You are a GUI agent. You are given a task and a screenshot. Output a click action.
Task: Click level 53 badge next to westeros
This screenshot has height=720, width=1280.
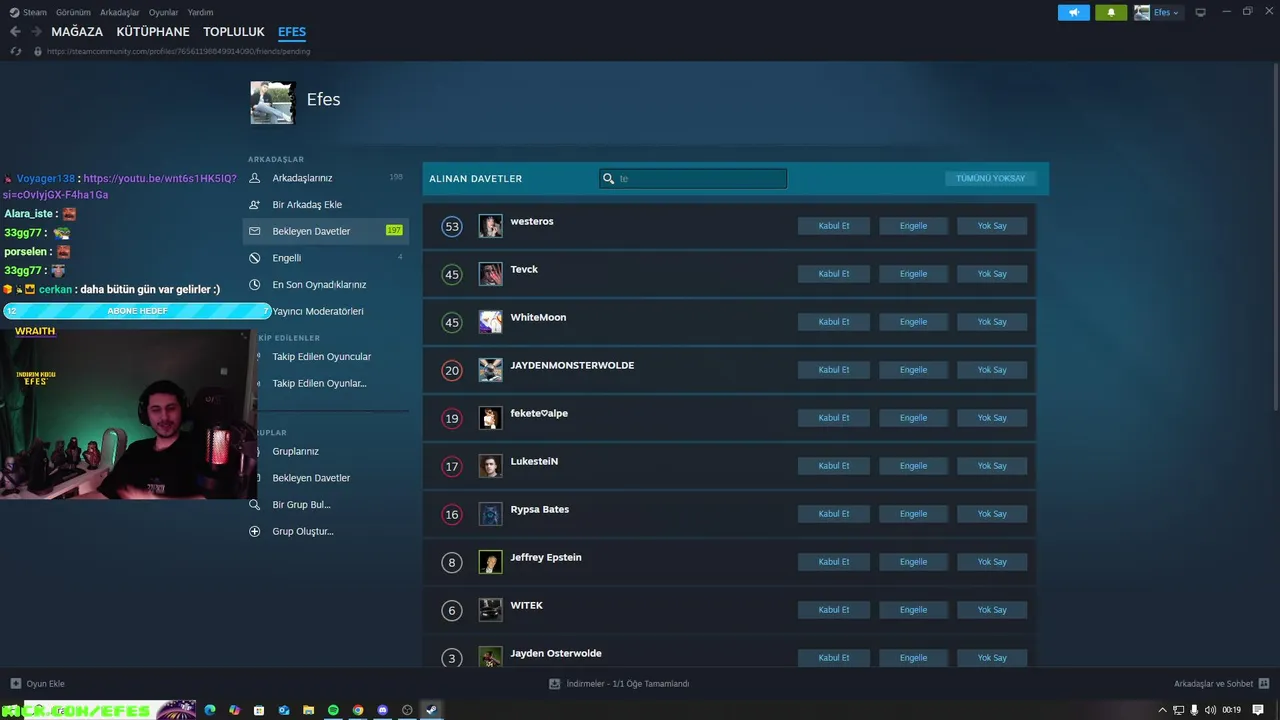(x=452, y=227)
